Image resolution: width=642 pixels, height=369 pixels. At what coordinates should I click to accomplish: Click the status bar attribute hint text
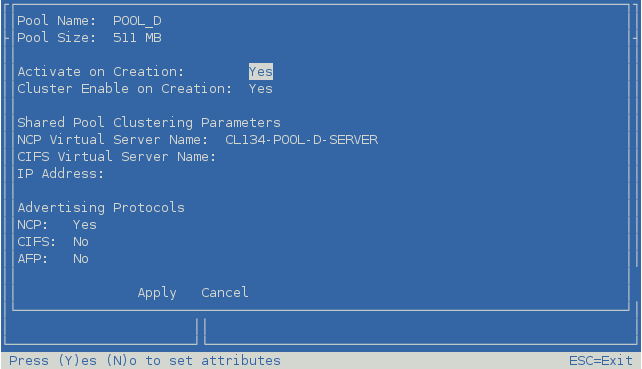pos(145,360)
